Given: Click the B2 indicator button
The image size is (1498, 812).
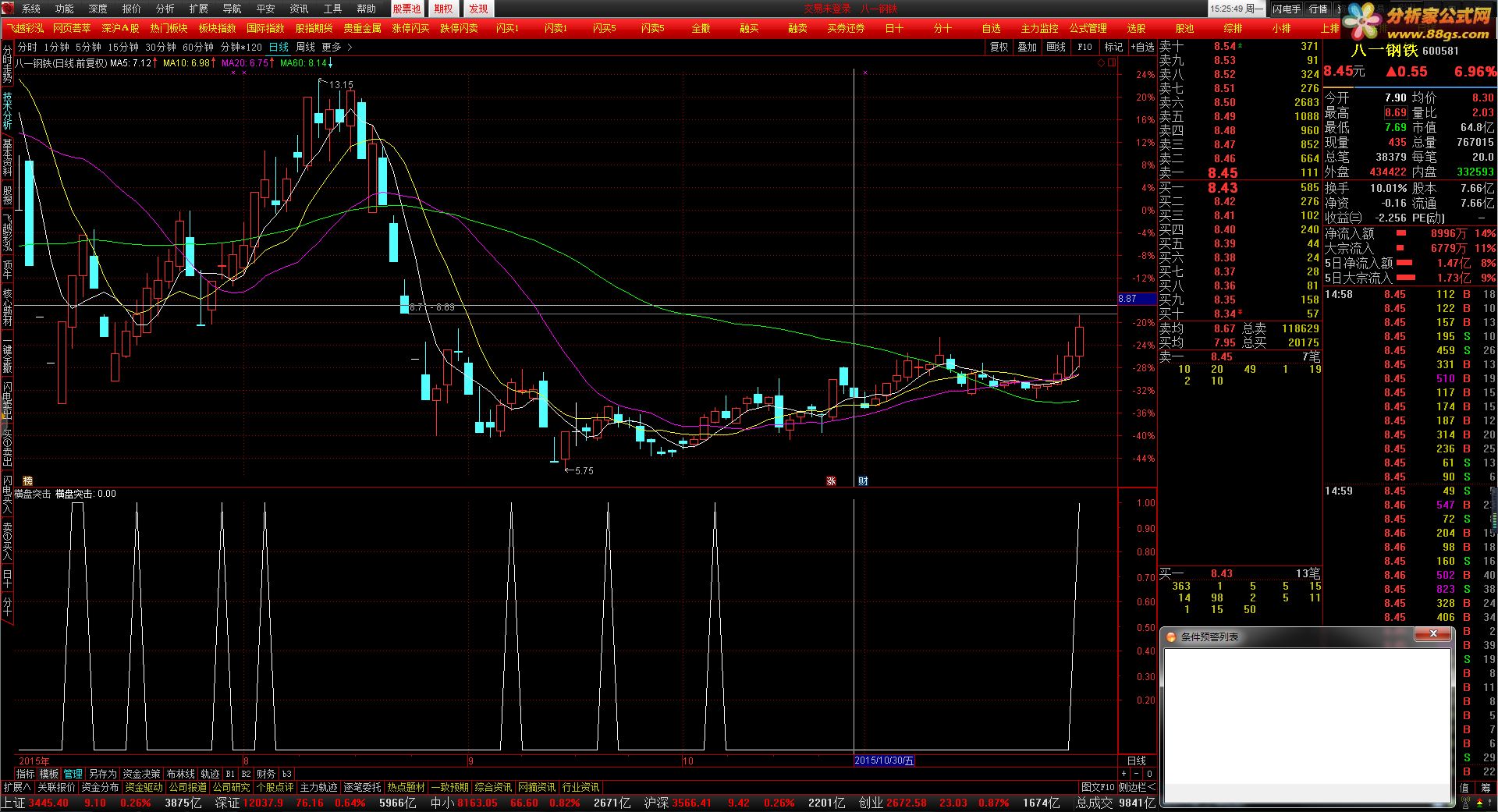Looking at the screenshot, I should coord(246,774).
